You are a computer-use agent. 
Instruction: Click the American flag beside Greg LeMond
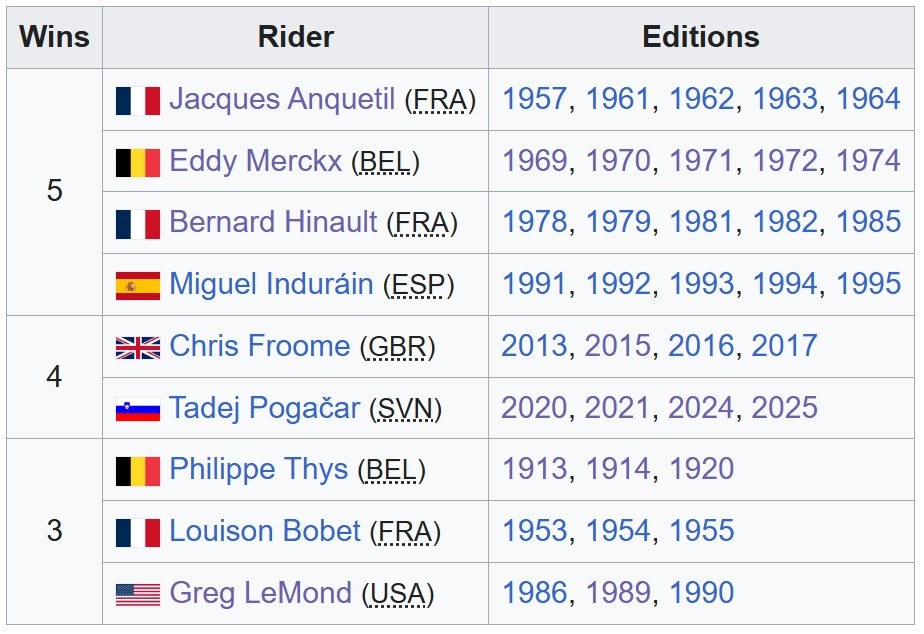coord(137,594)
